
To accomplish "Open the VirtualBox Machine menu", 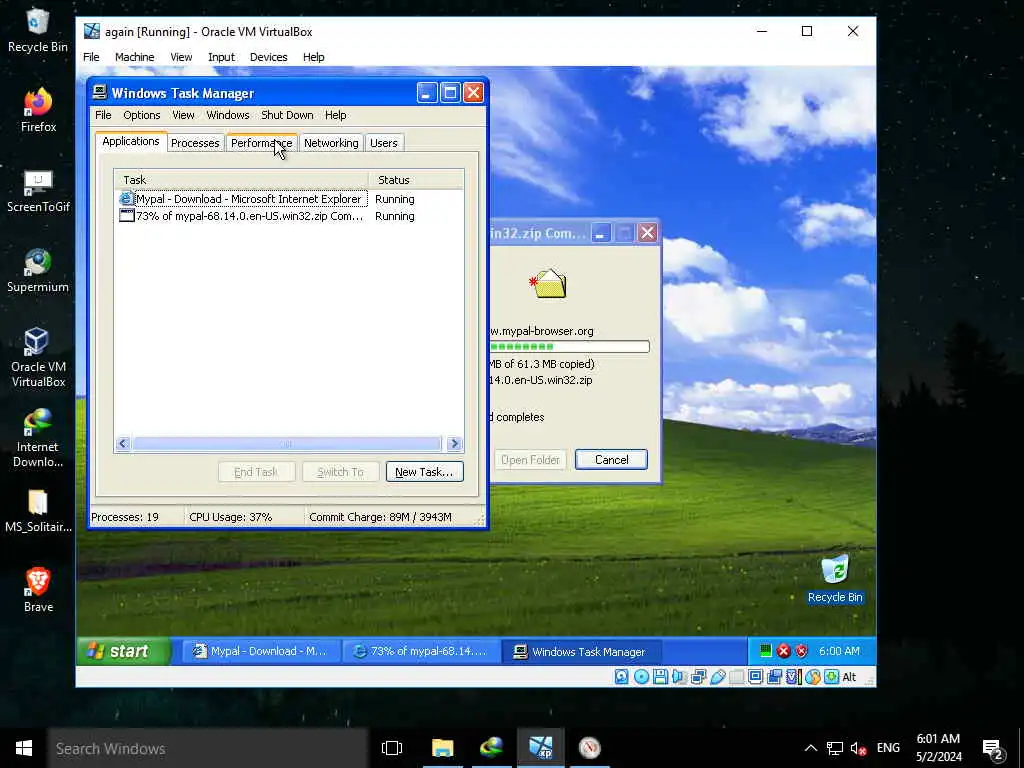I will (135, 57).
